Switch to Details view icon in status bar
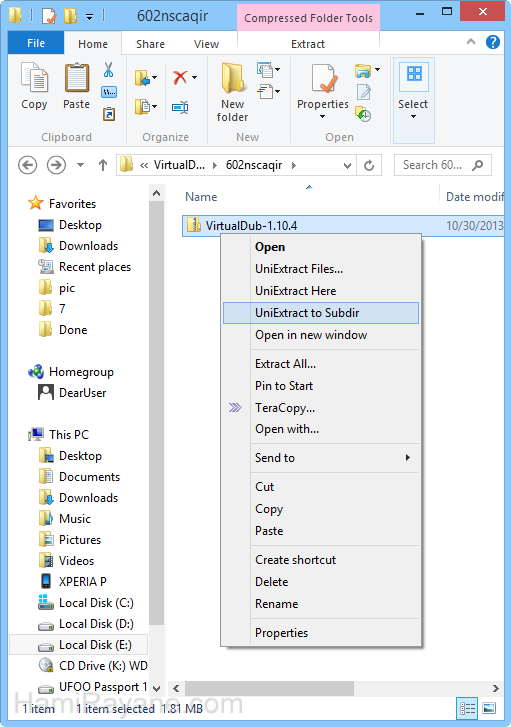511x727 pixels. click(x=467, y=708)
